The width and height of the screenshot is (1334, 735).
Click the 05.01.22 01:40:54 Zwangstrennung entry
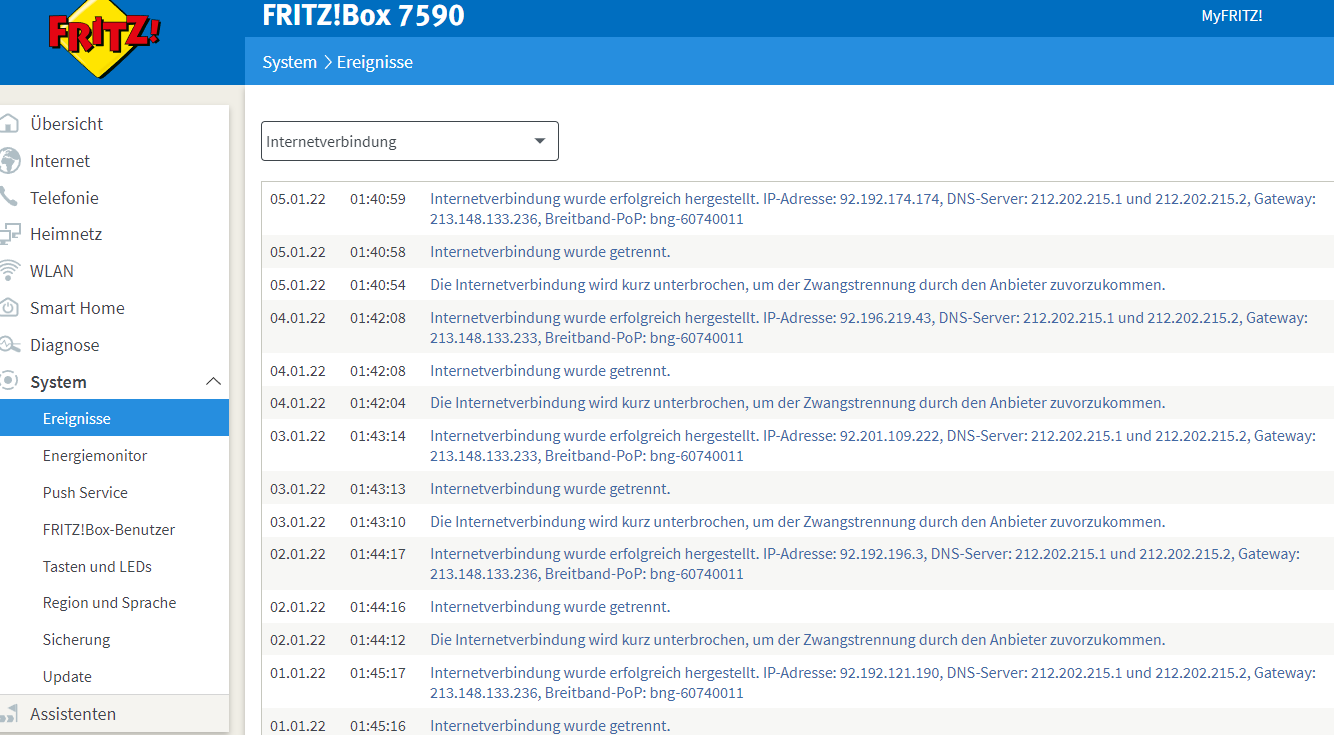pos(798,285)
